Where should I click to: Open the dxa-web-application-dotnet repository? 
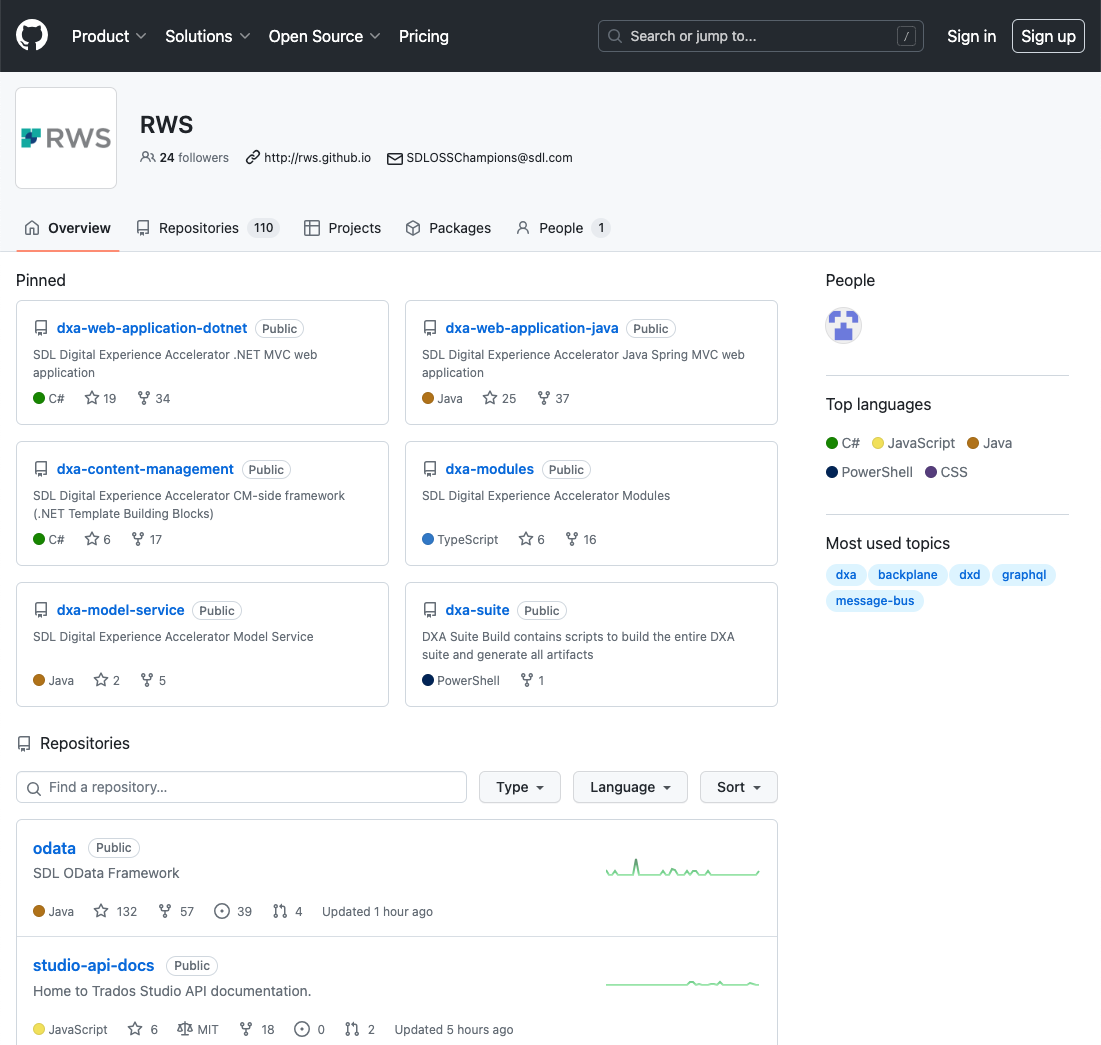click(152, 328)
